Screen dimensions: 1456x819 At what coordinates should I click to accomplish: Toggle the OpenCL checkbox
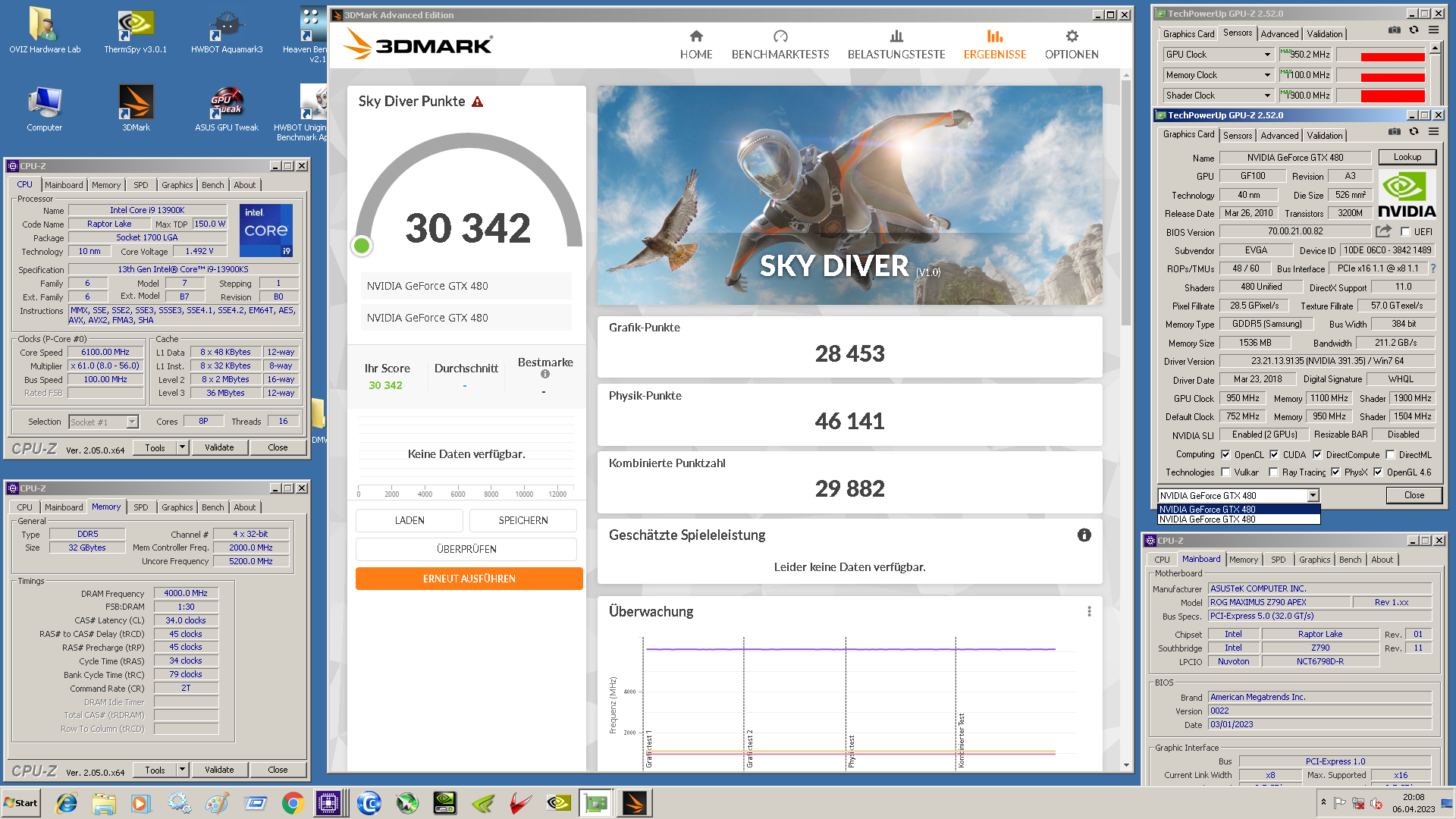tap(1225, 455)
